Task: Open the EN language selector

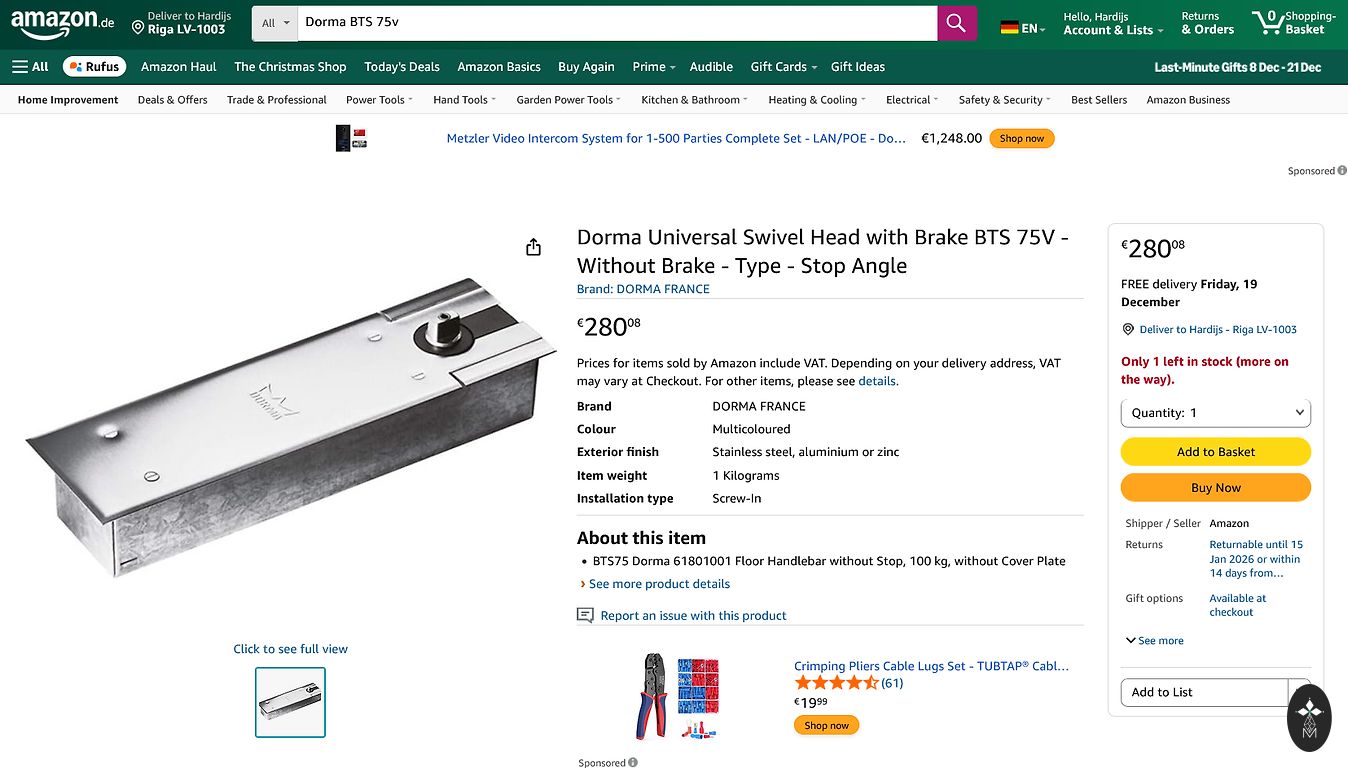Action: click(x=1023, y=28)
